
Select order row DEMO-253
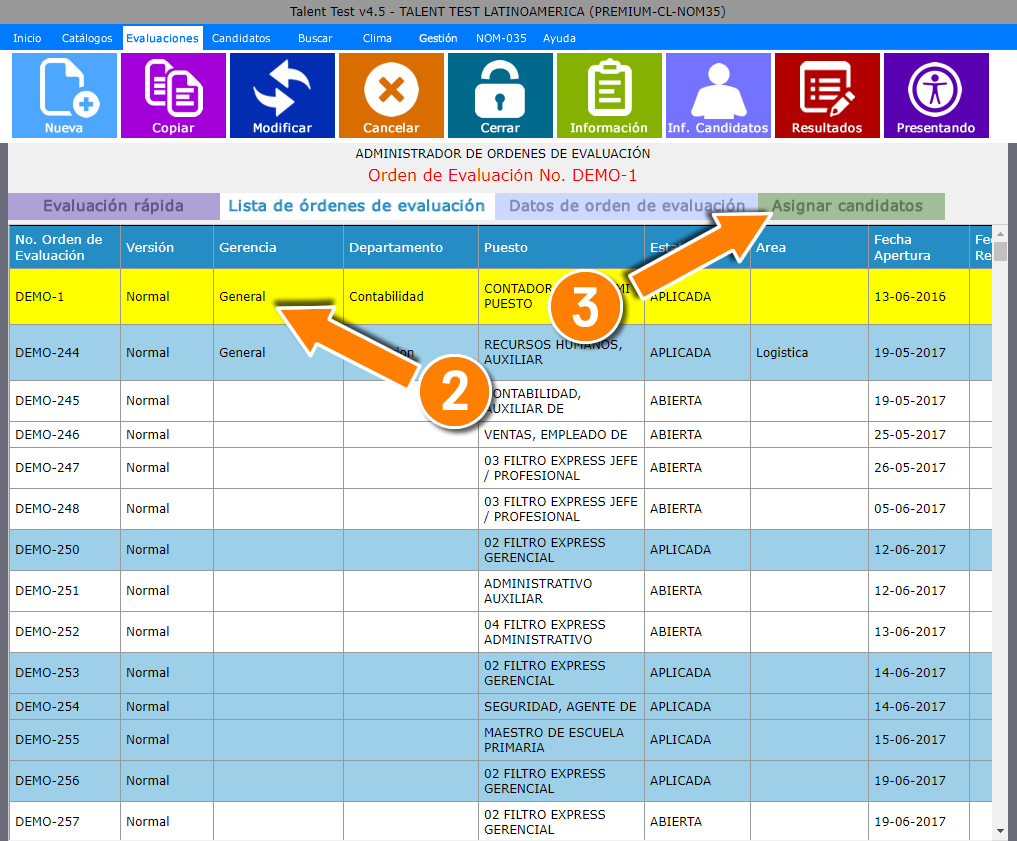(500, 673)
